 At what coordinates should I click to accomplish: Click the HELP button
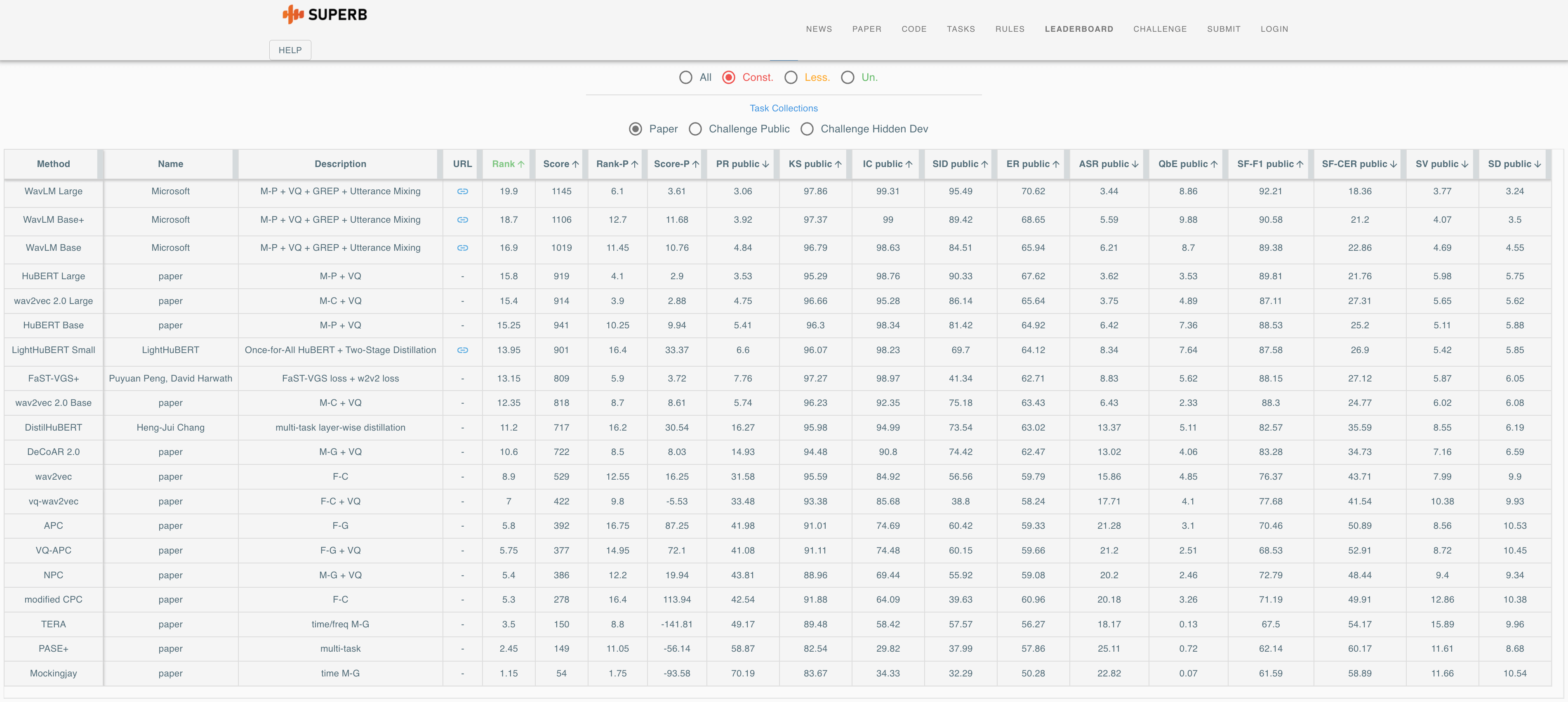pyautogui.click(x=290, y=50)
